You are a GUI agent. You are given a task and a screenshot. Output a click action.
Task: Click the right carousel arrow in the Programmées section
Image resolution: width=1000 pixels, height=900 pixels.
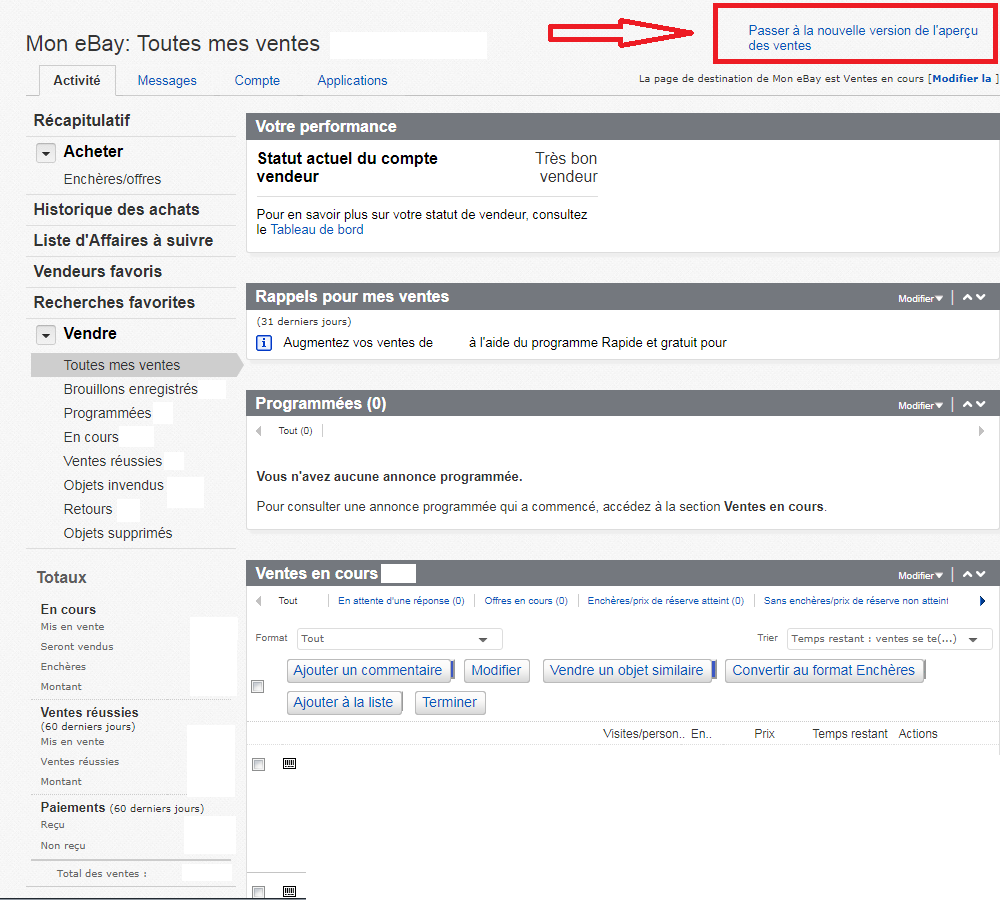click(981, 429)
